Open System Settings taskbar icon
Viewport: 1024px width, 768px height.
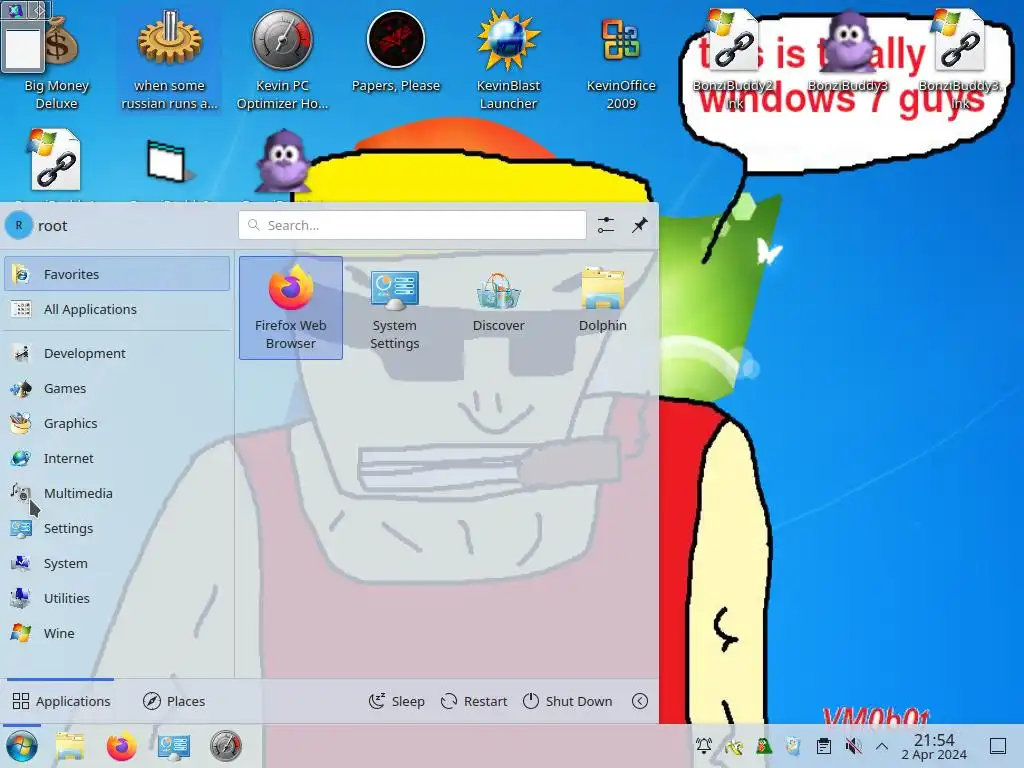(x=174, y=746)
